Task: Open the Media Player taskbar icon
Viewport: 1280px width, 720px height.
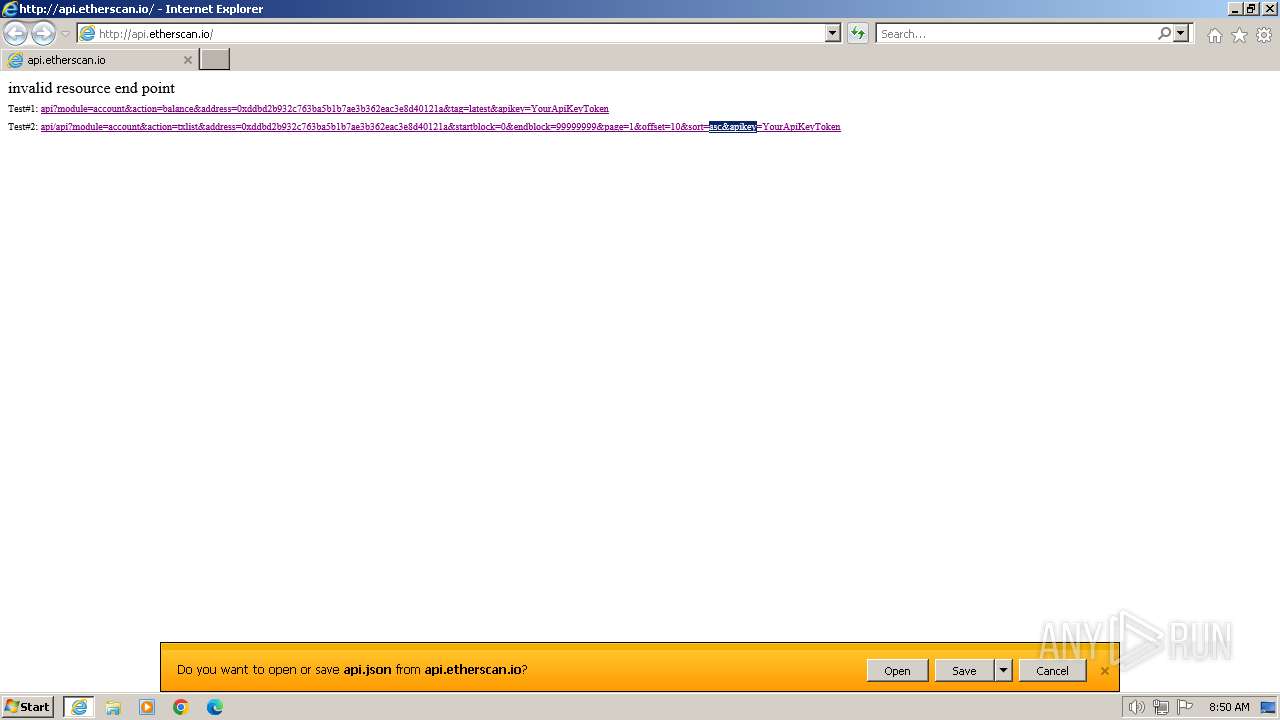Action: (x=147, y=707)
